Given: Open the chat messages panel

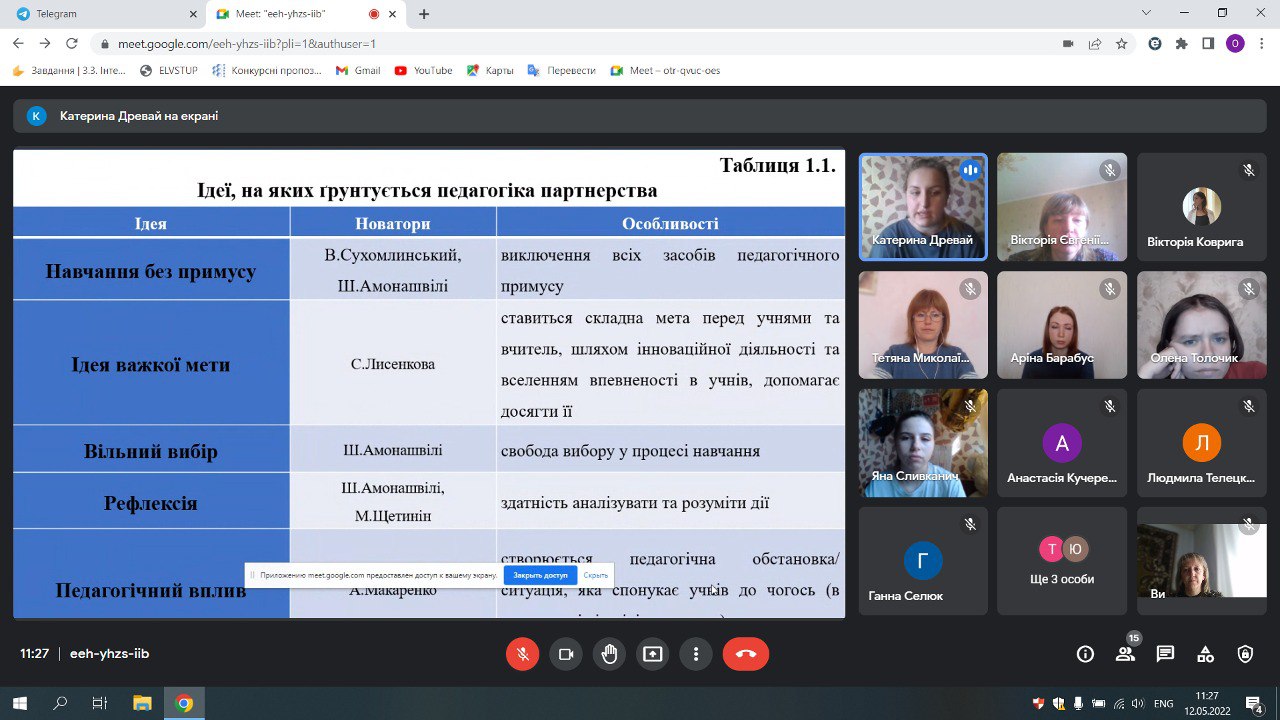Looking at the screenshot, I should [1165, 654].
